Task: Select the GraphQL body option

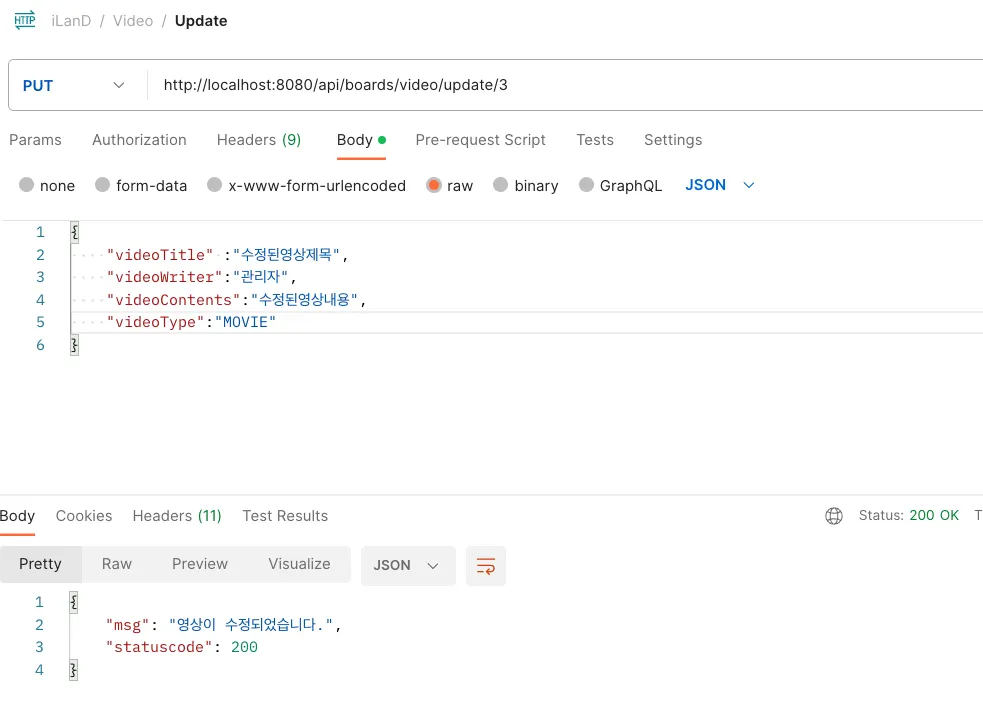Action: point(586,185)
